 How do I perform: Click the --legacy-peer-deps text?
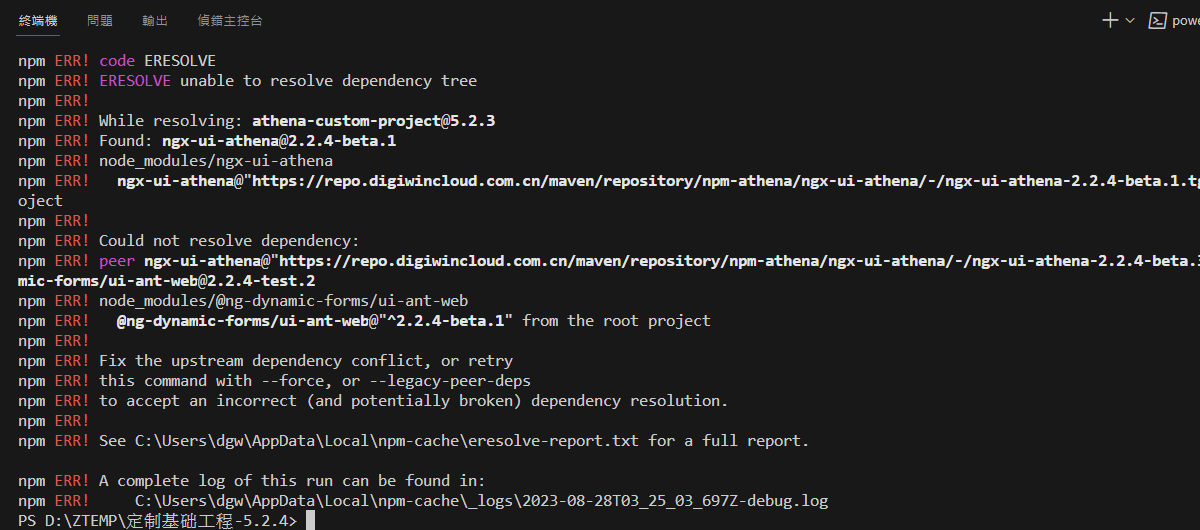click(x=449, y=381)
